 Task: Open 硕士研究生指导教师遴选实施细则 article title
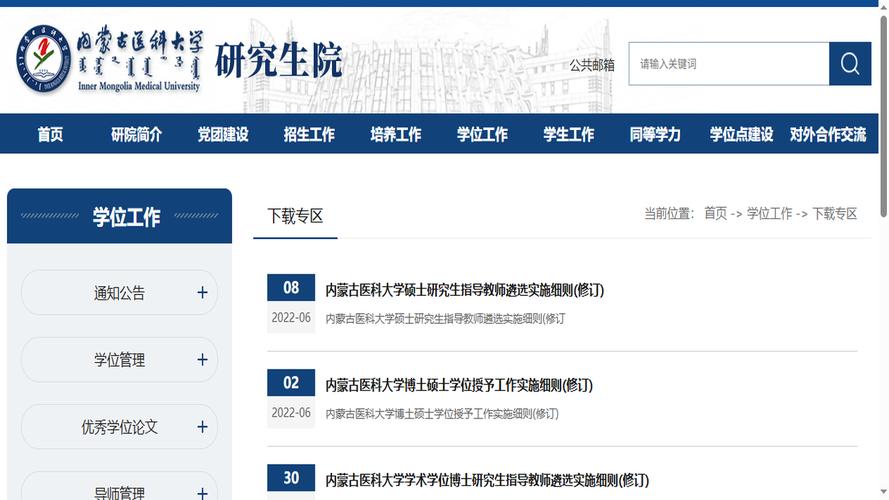coord(464,290)
